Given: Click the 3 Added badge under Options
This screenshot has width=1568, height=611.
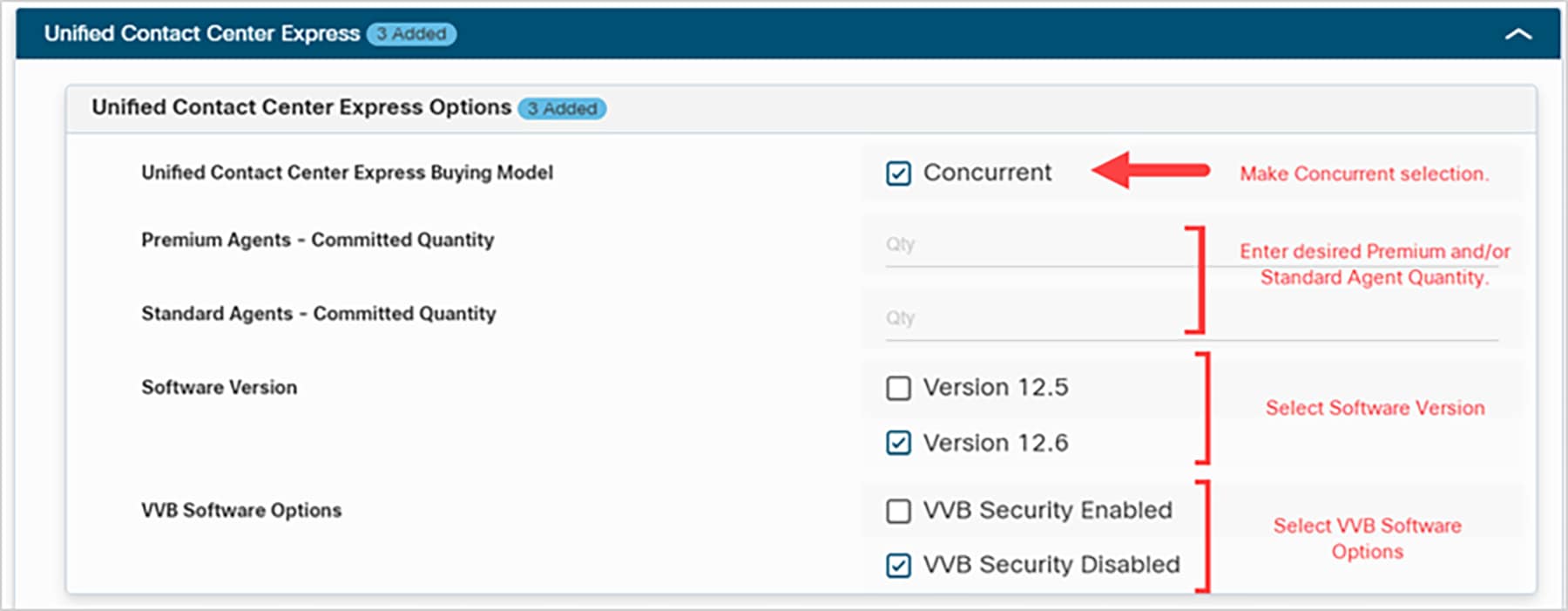Looking at the screenshot, I should point(562,109).
